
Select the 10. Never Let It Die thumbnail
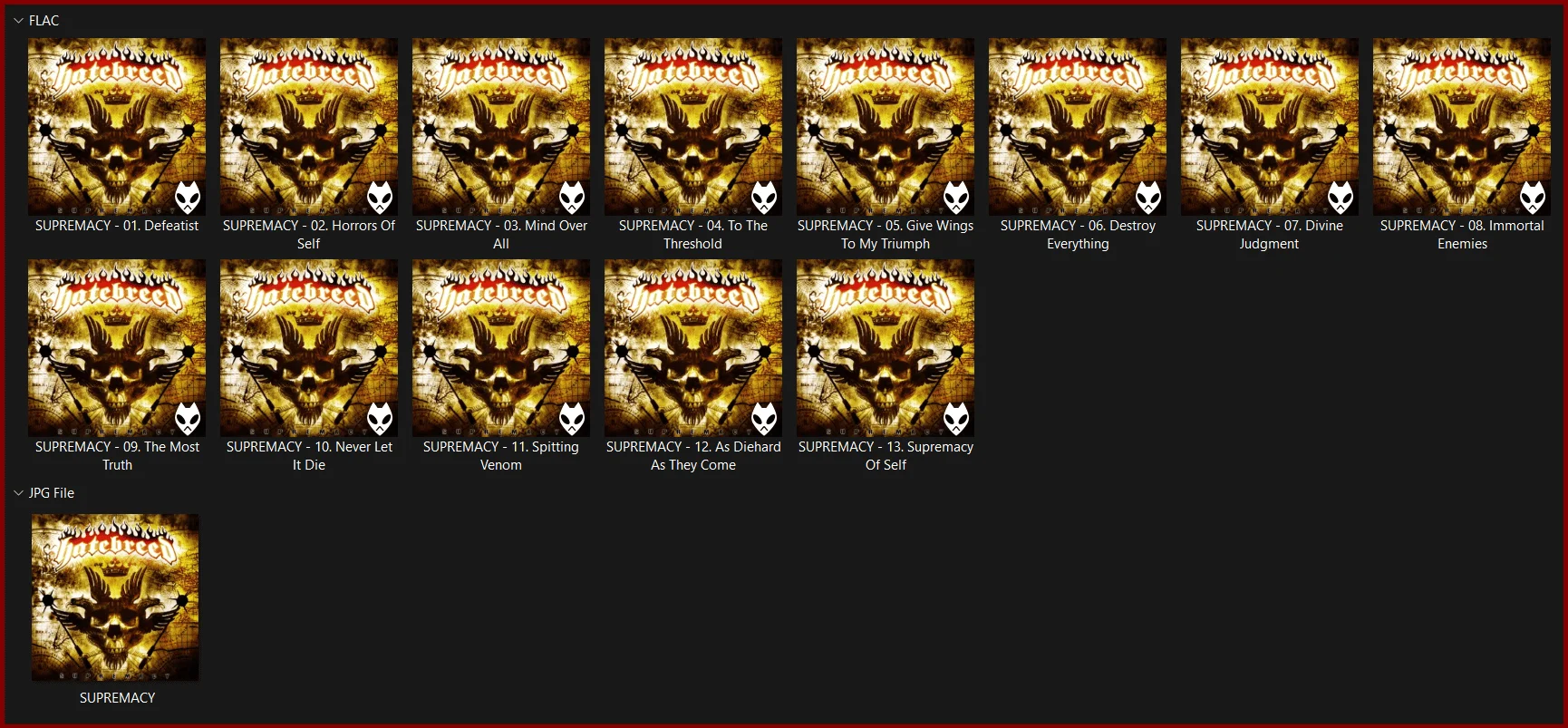click(309, 347)
